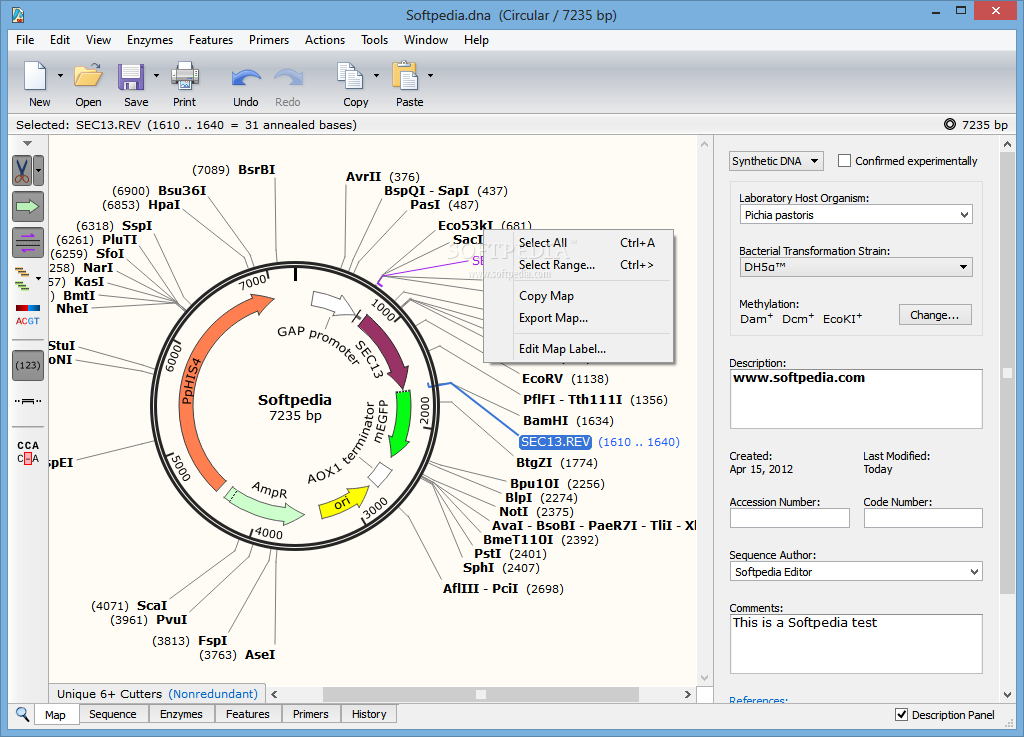Switch to the Primers tab
The width and height of the screenshot is (1024, 737).
click(310, 714)
